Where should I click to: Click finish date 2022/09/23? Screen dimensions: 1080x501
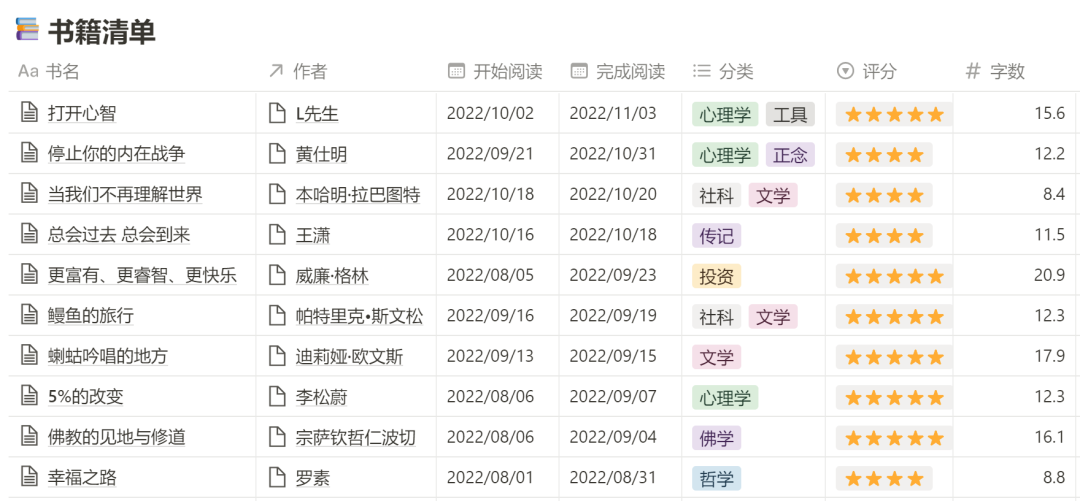[613, 276]
